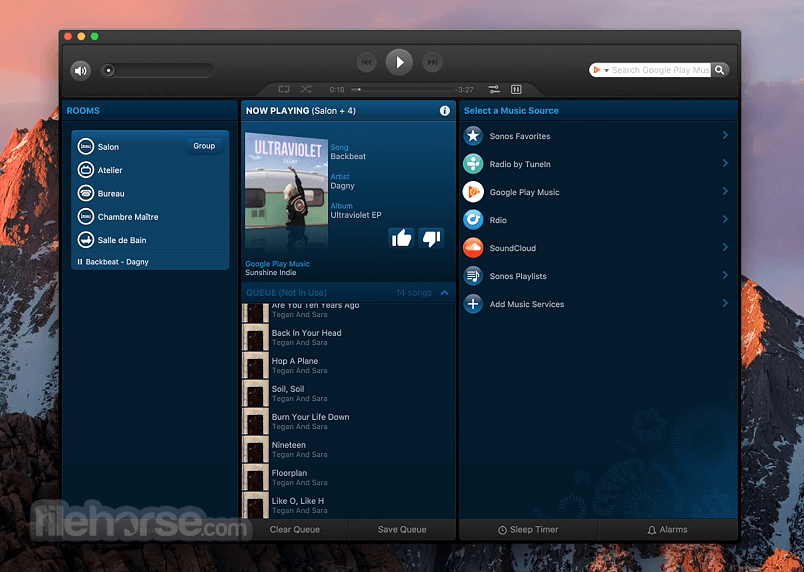Open SoundCloud music source
The height and width of the screenshot is (572, 804).
pyautogui.click(x=598, y=248)
